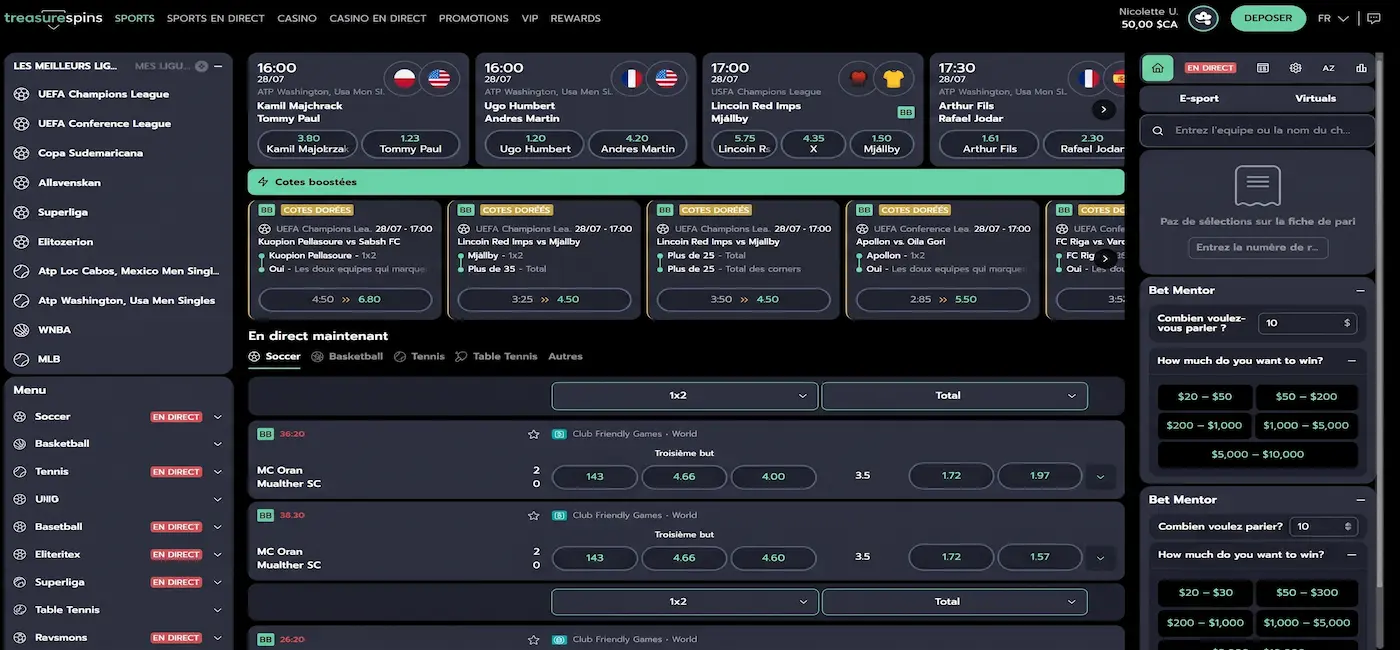Switch to MES LIGUES tab
This screenshot has width=1400, height=650.
coord(162,66)
